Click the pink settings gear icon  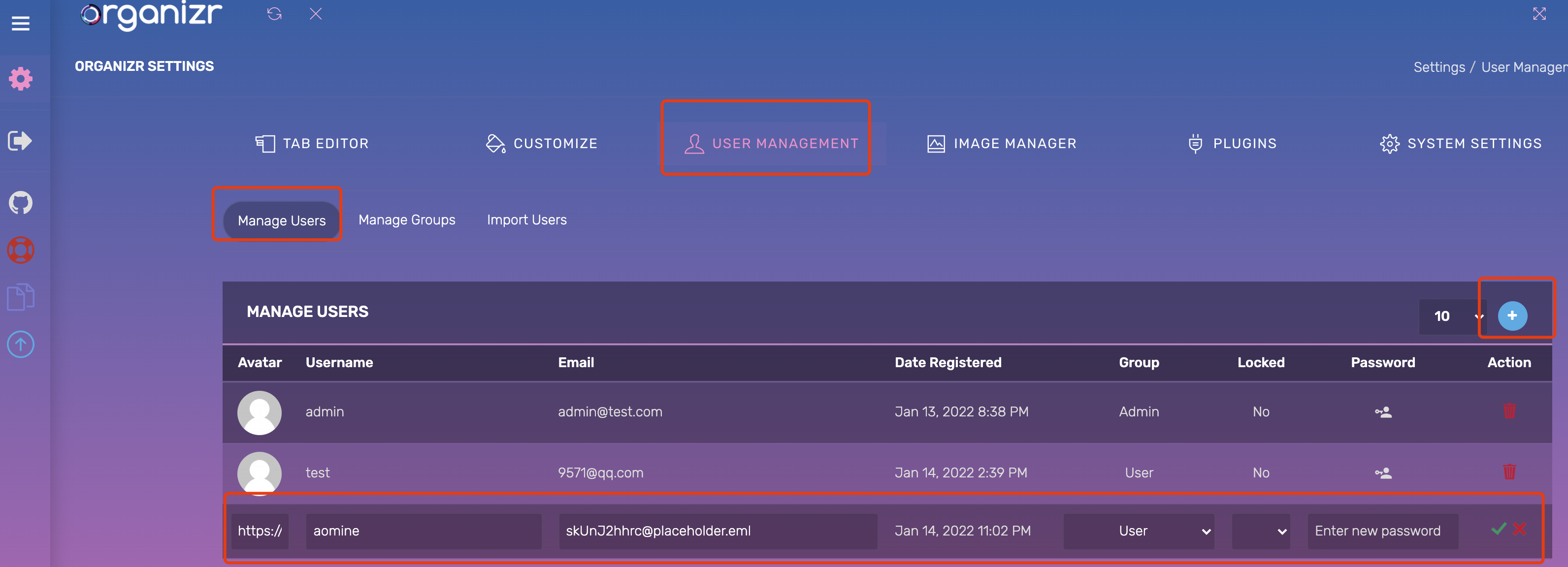pyautogui.click(x=21, y=79)
